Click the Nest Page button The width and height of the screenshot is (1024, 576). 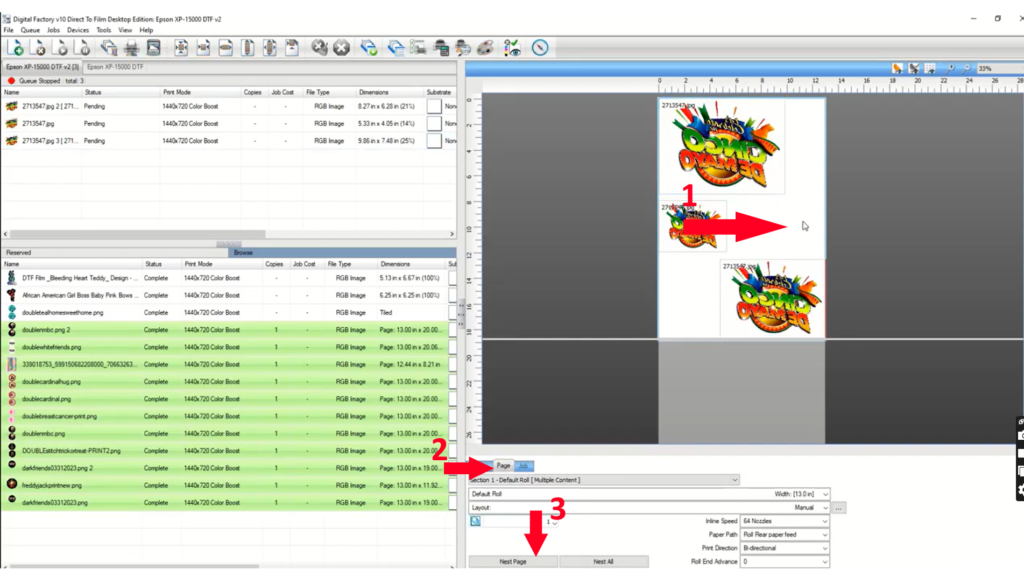coord(513,562)
